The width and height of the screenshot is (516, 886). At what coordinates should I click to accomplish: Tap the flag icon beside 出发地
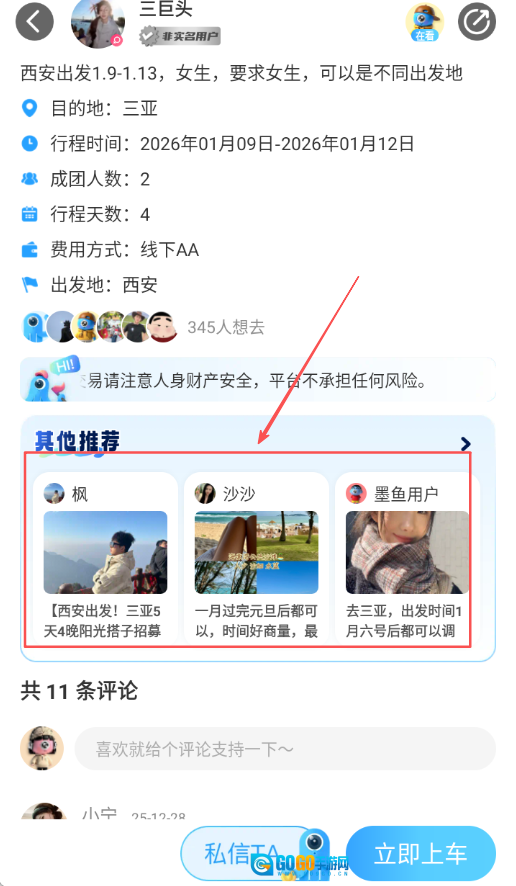29,285
